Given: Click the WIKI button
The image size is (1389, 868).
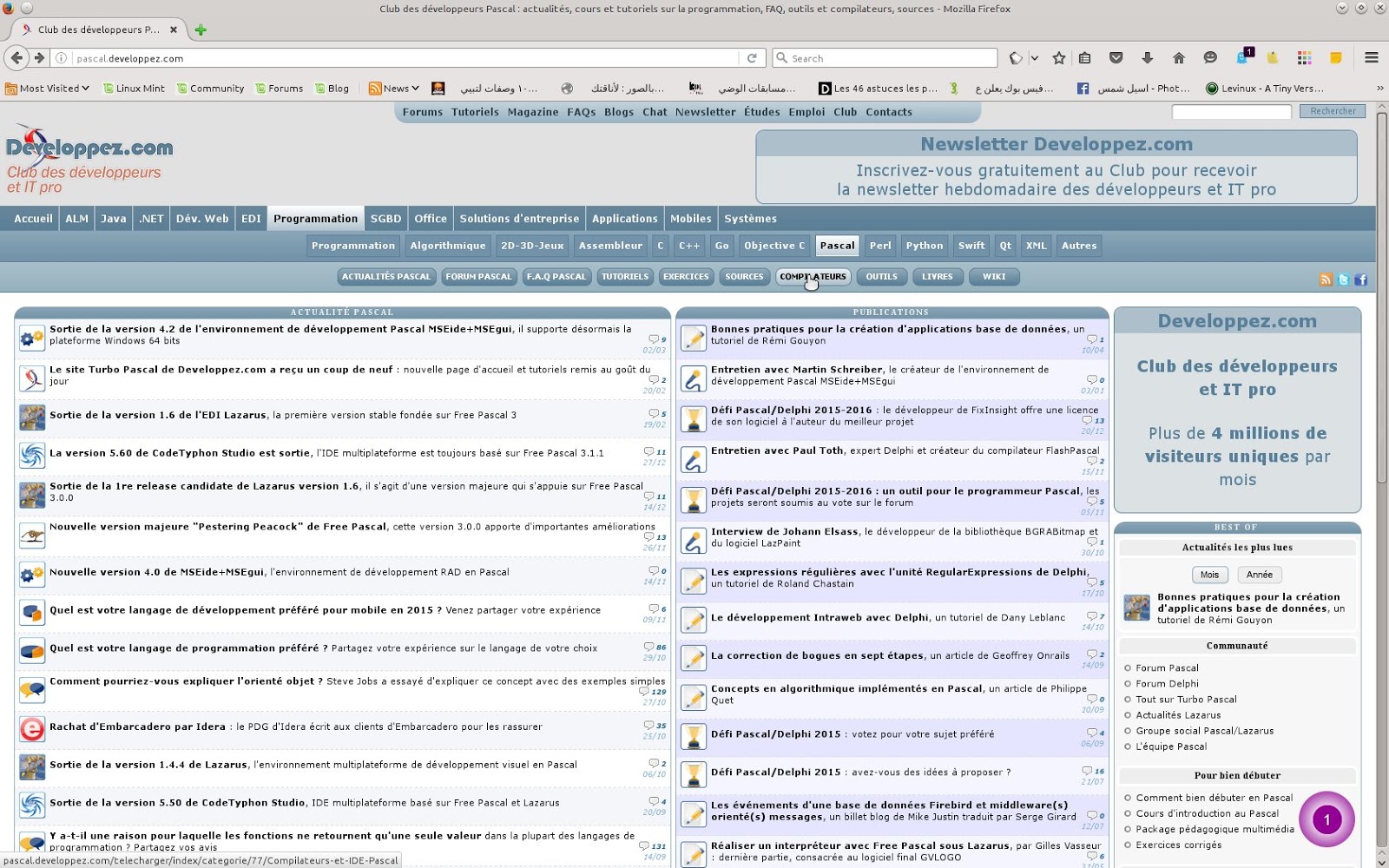Looking at the screenshot, I should point(994,277).
